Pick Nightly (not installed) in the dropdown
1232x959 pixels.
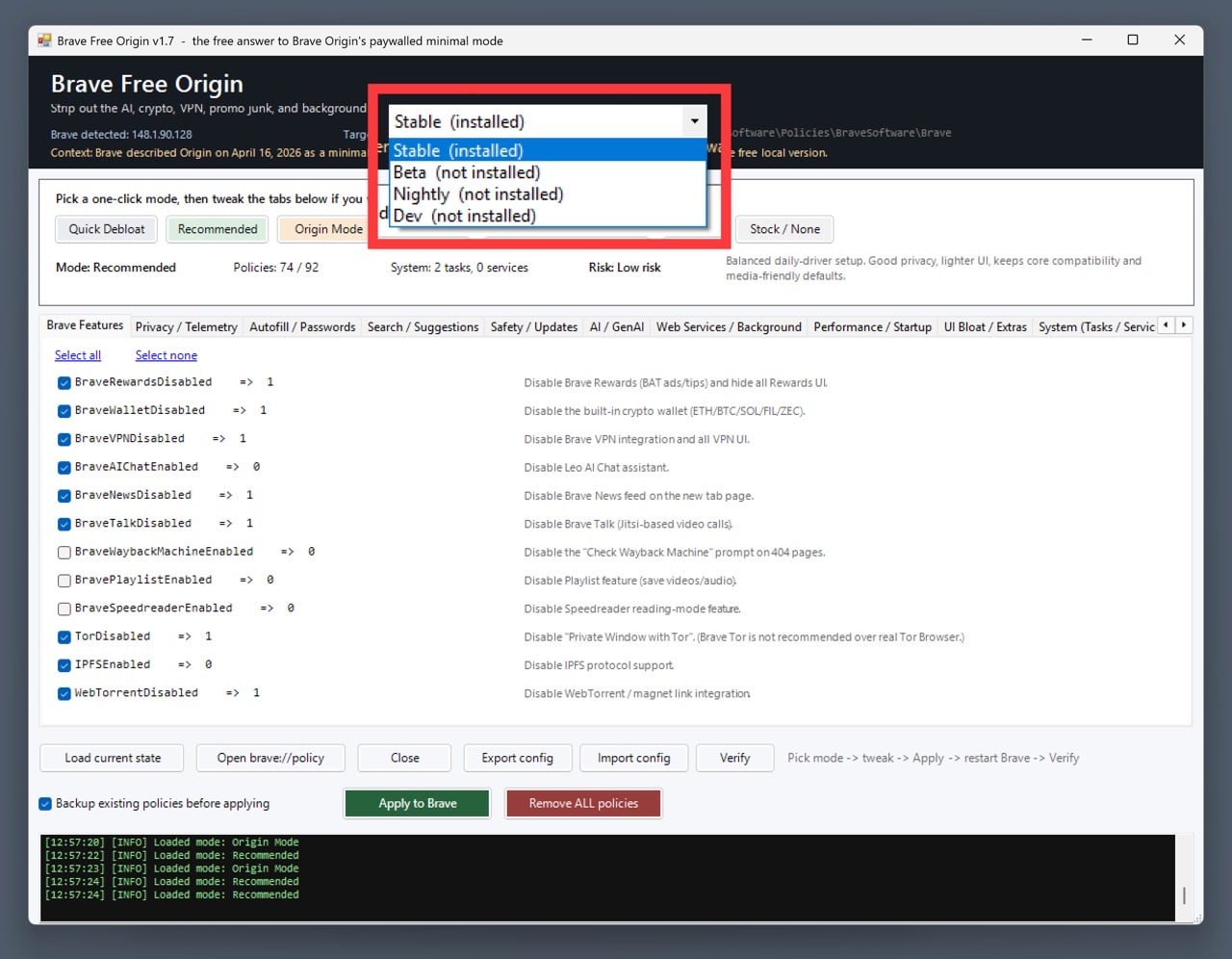[x=548, y=194]
